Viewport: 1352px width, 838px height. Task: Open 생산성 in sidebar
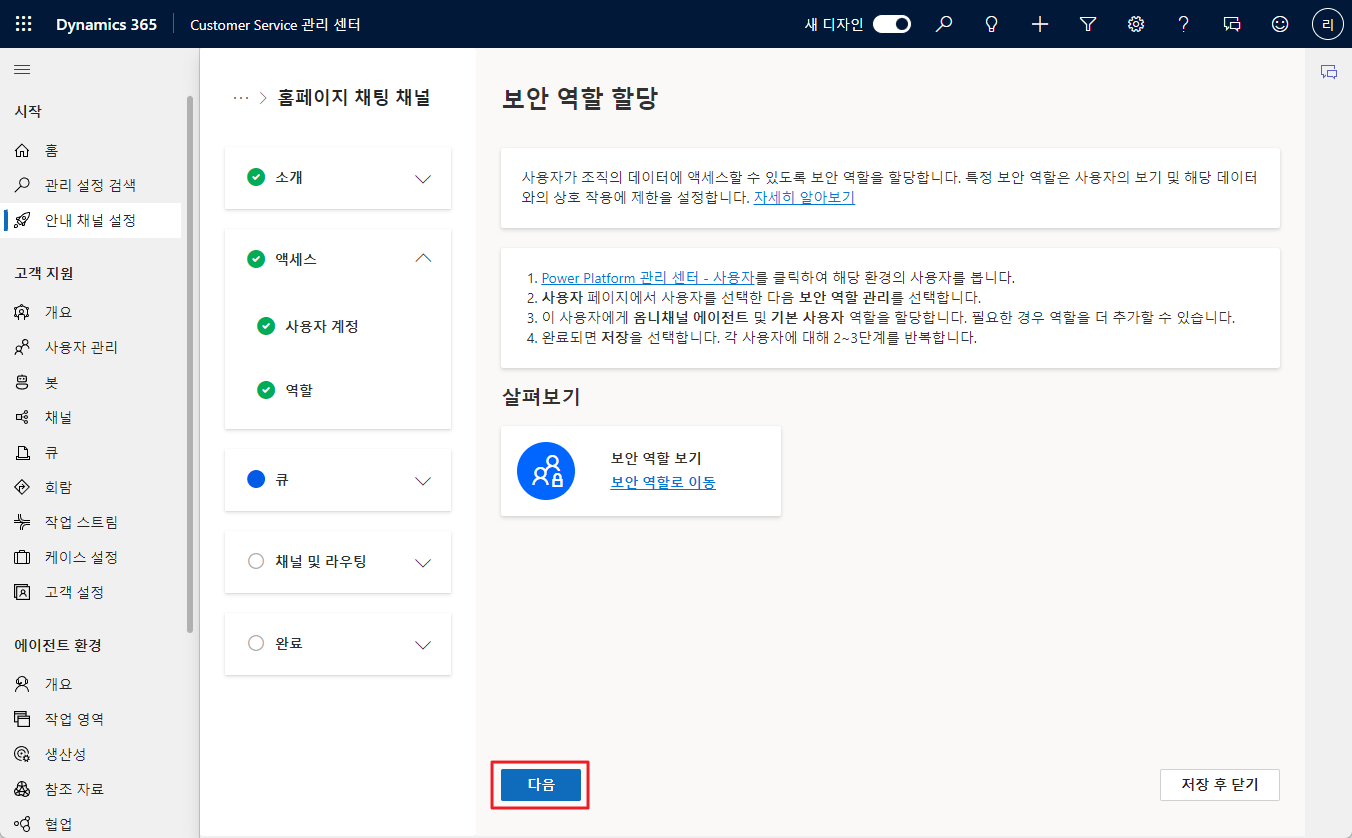pos(91,754)
